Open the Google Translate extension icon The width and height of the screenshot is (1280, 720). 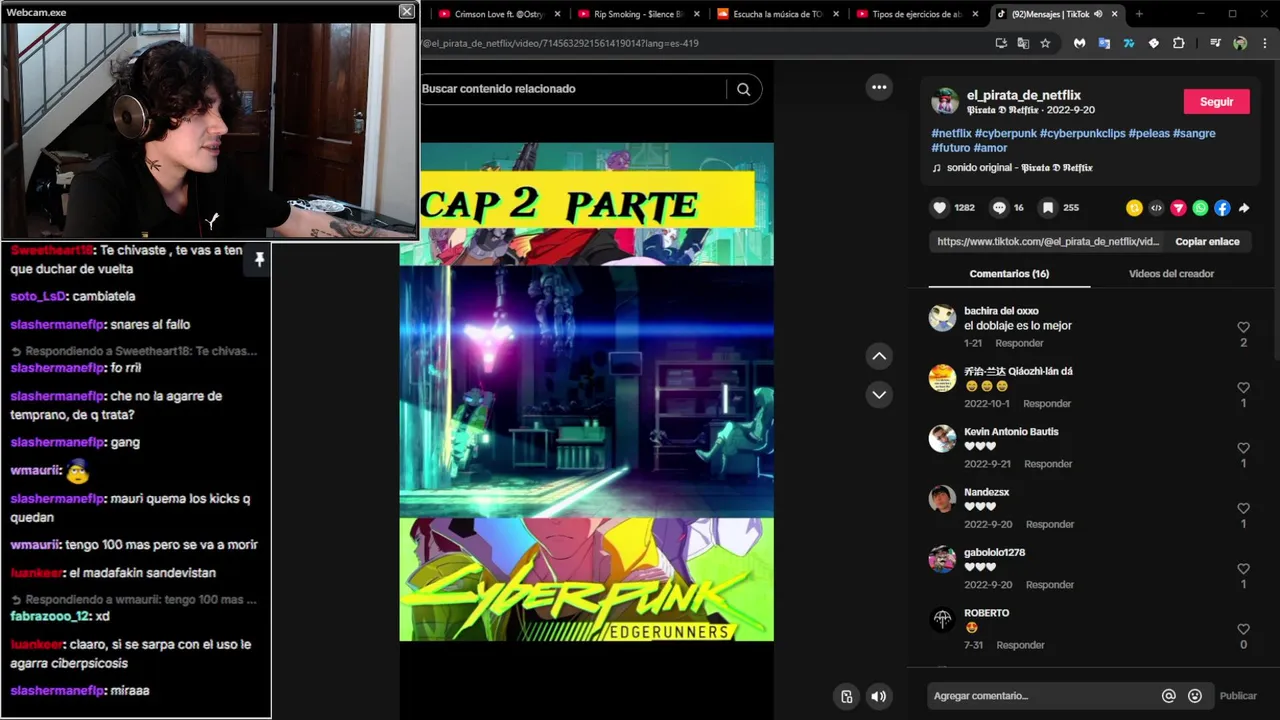pyautogui.click(x=1104, y=43)
